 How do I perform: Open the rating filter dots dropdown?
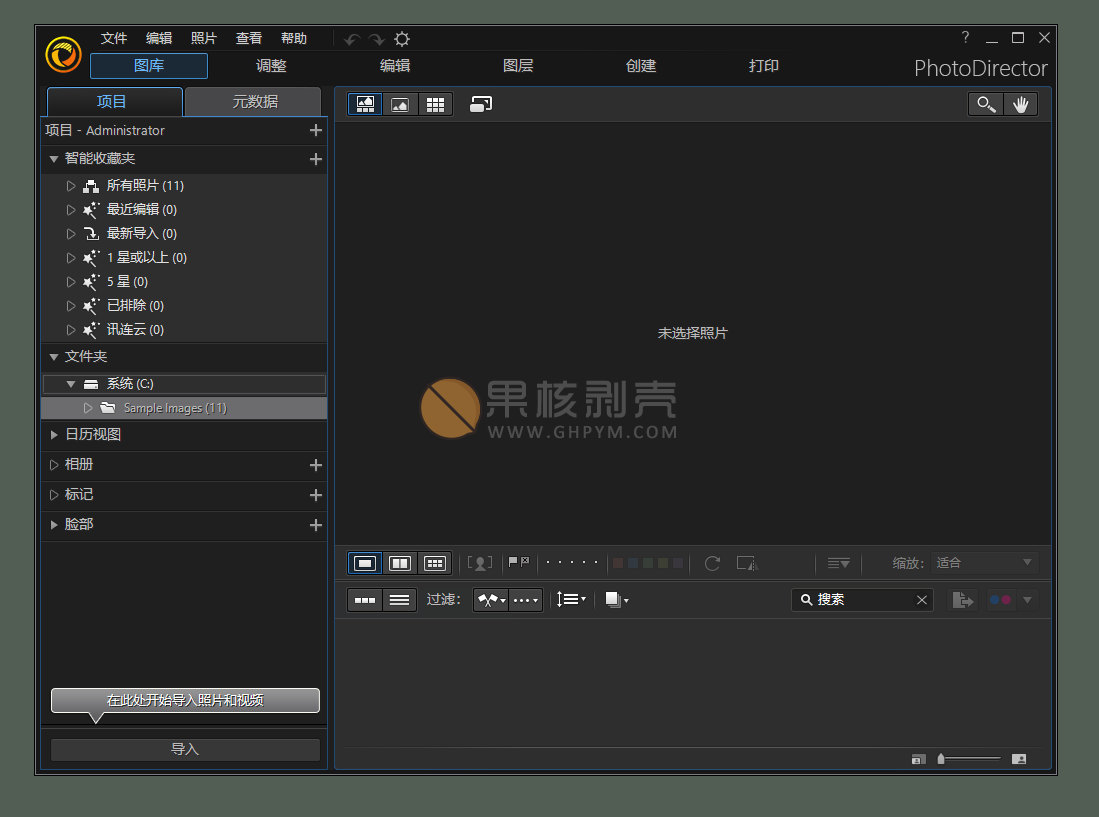(x=526, y=600)
